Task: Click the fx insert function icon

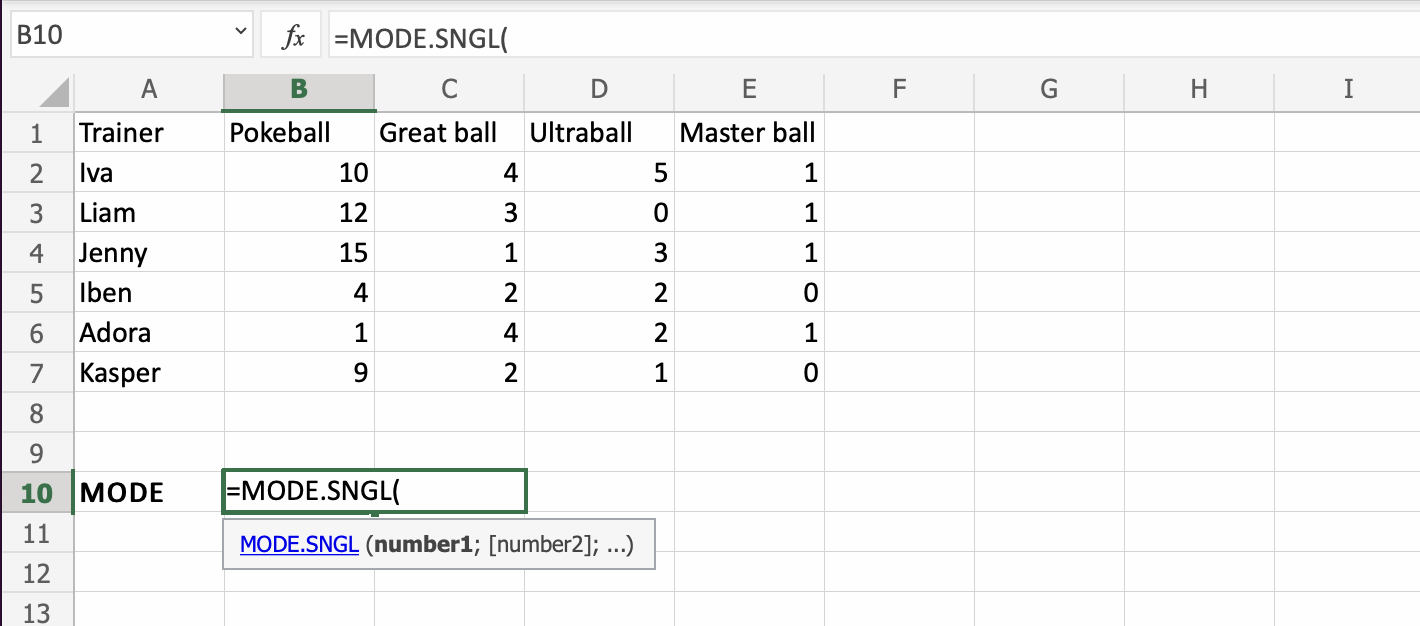Action: (x=293, y=38)
